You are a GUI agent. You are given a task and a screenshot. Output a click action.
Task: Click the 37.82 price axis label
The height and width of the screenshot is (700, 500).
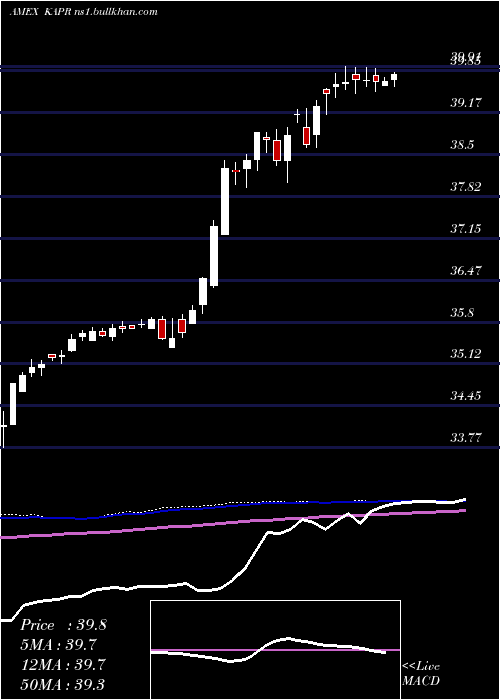point(465,187)
